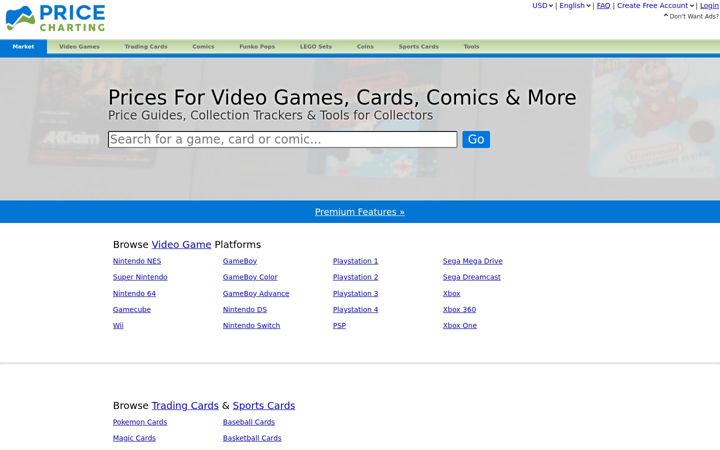Open the Tools menu
This screenshot has width=720, height=450.
coord(471,46)
